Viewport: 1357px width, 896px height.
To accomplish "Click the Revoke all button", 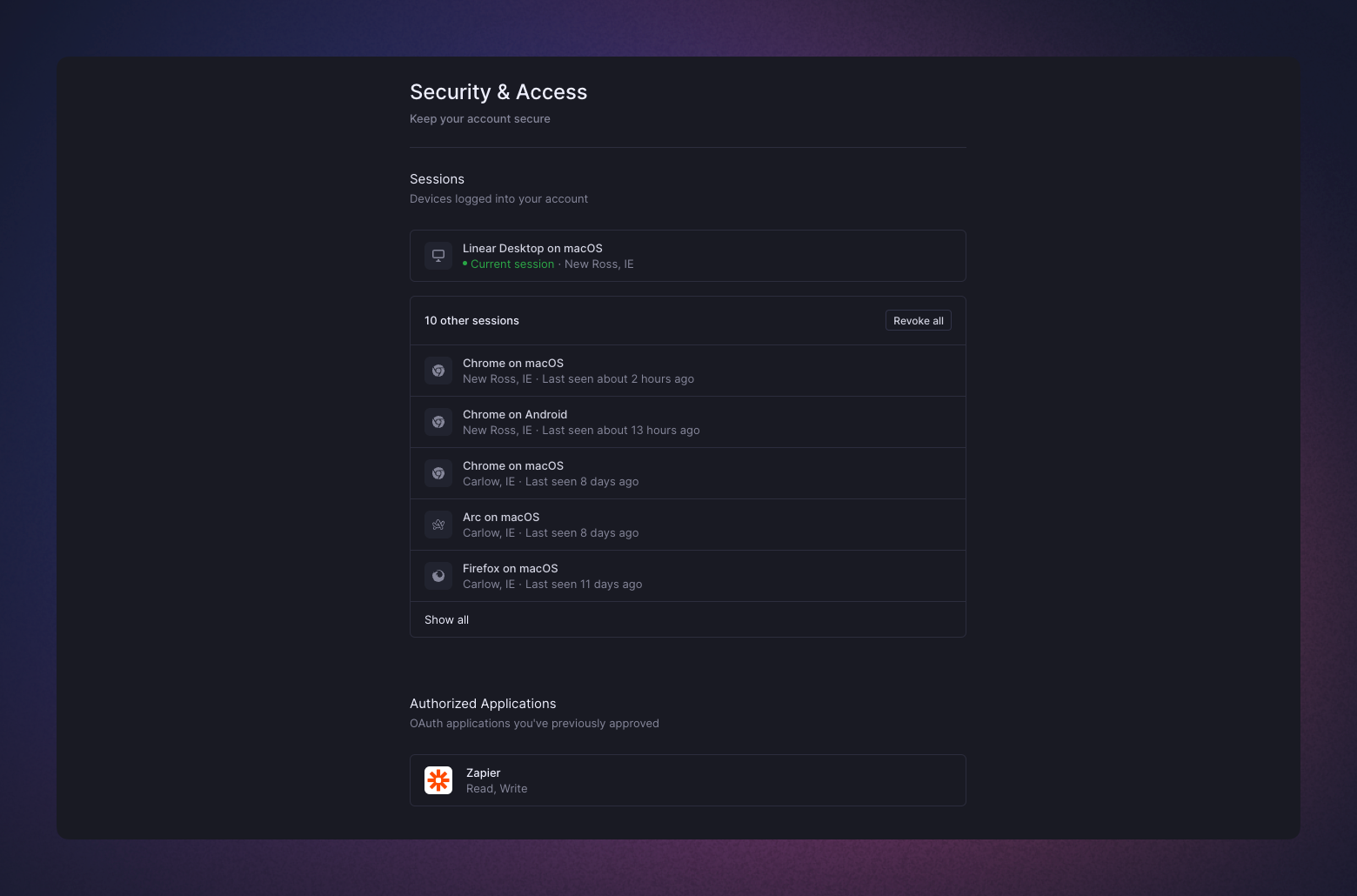I will 918,320.
